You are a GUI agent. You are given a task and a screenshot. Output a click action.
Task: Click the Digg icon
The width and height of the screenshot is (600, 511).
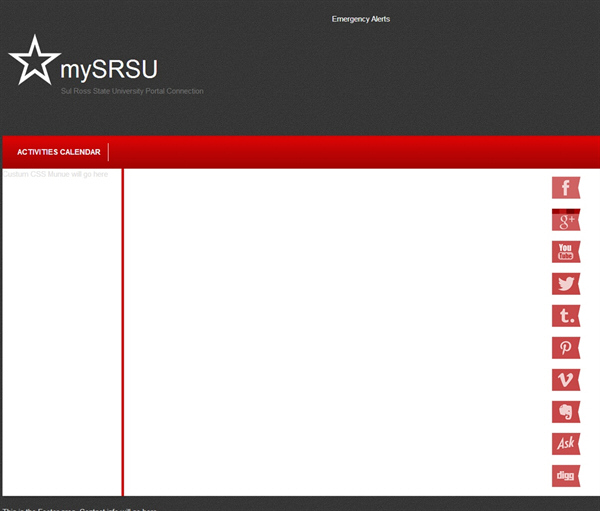(565, 476)
